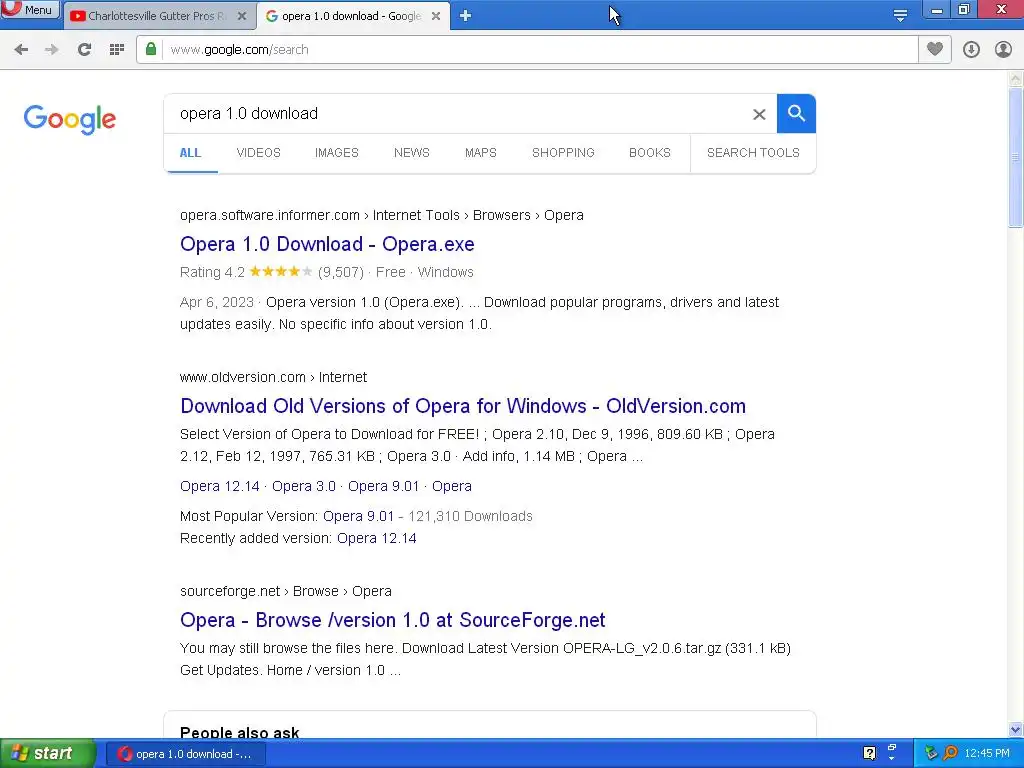Screen dimensions: 1024x768
Task: Reload the page
Action: click(x=84, y=50)
